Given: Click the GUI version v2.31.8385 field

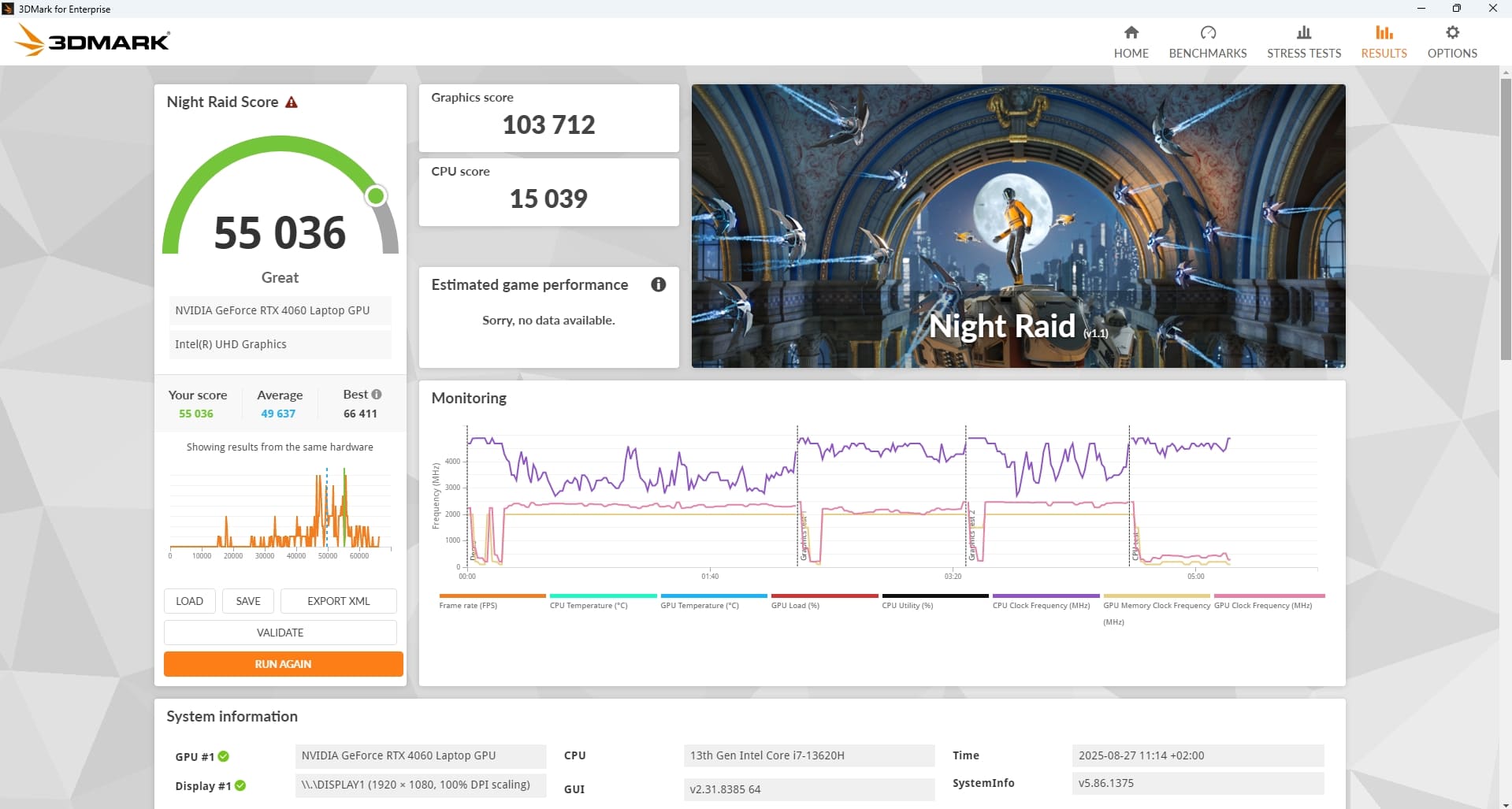Looking at the screenshot, I should coord(809,789).
